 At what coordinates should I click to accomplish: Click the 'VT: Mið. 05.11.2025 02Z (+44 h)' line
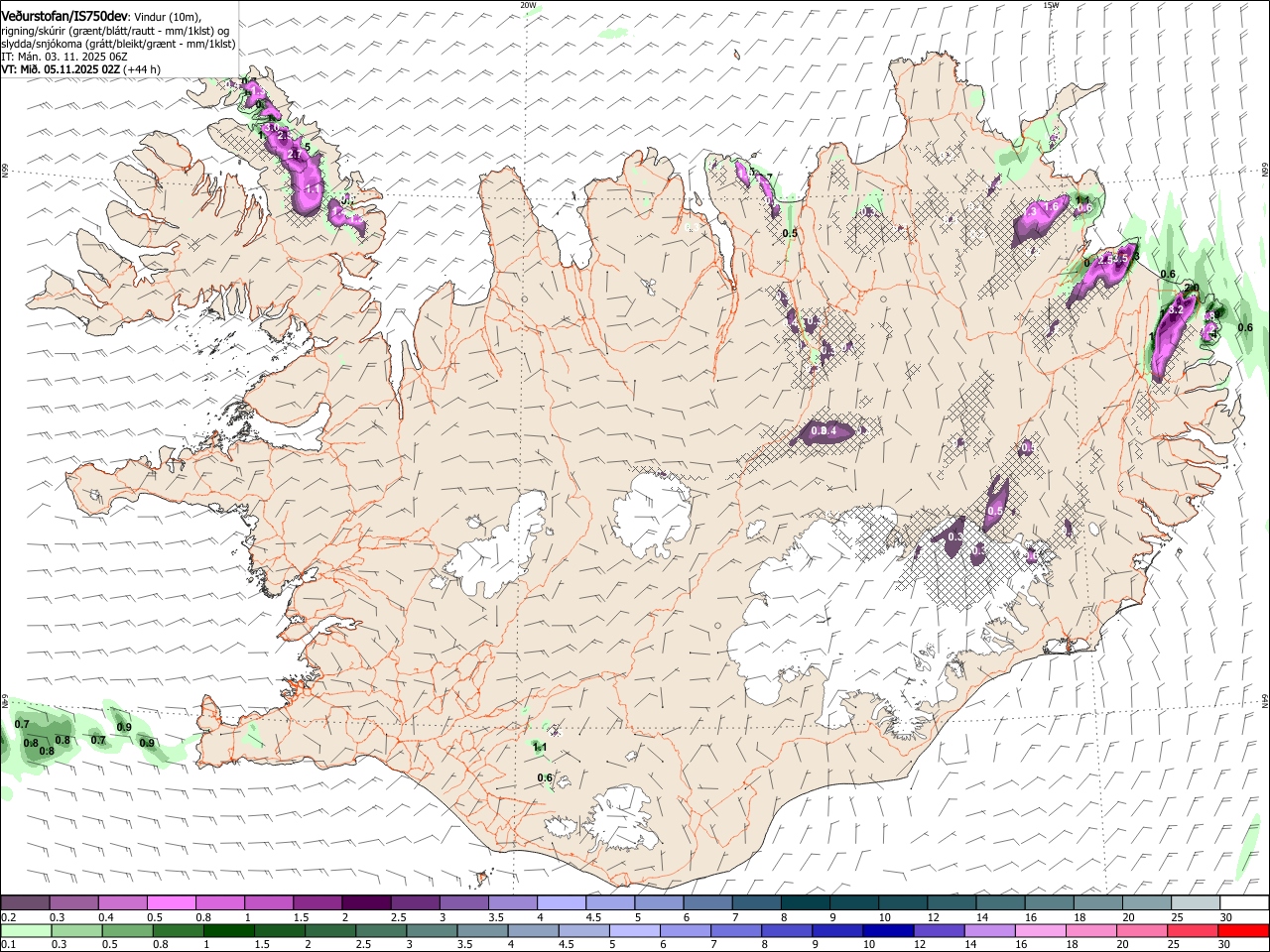[81, 69]
